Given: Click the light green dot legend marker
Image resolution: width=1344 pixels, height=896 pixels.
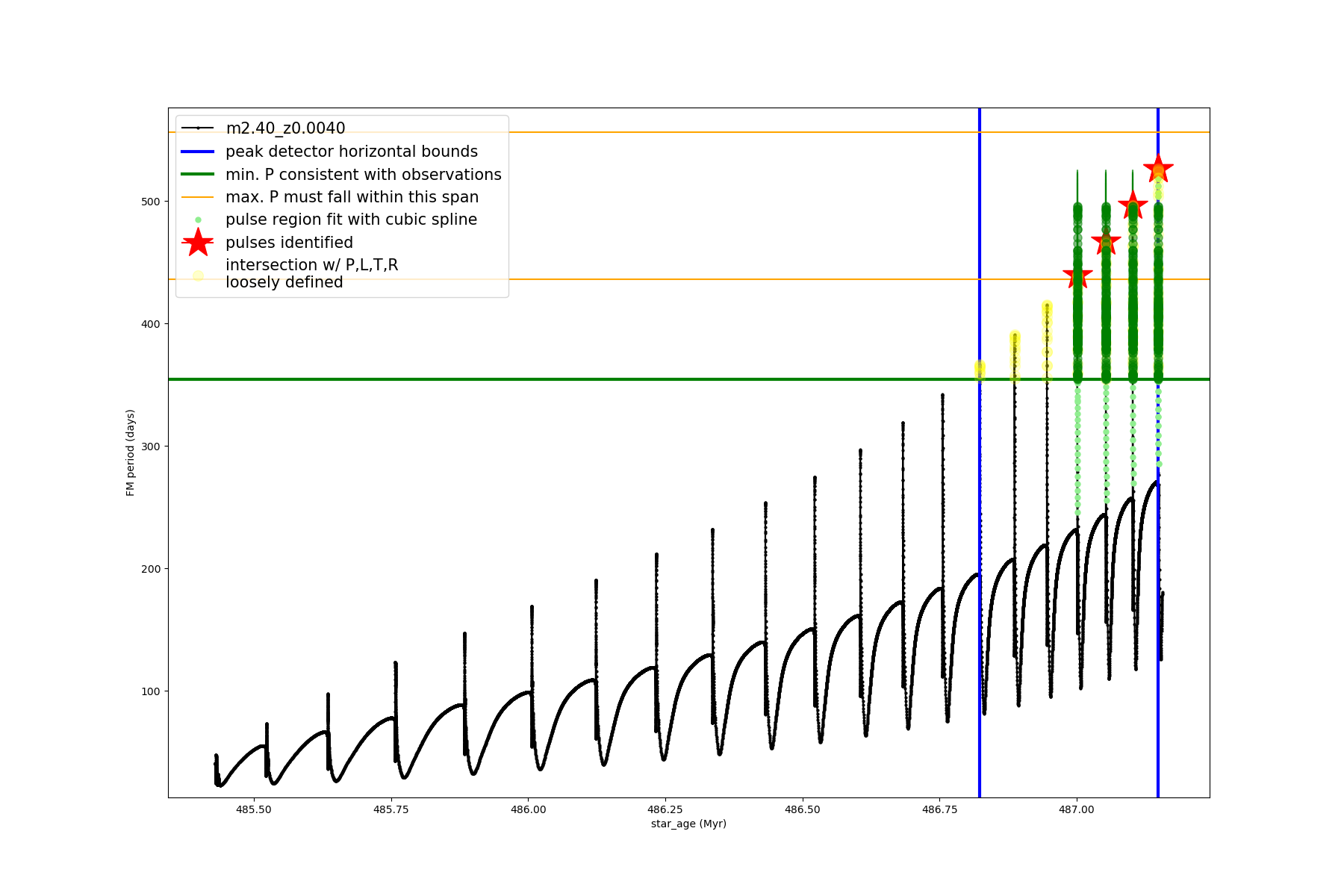Looking at the screenshot, I should tap(198, 220).
